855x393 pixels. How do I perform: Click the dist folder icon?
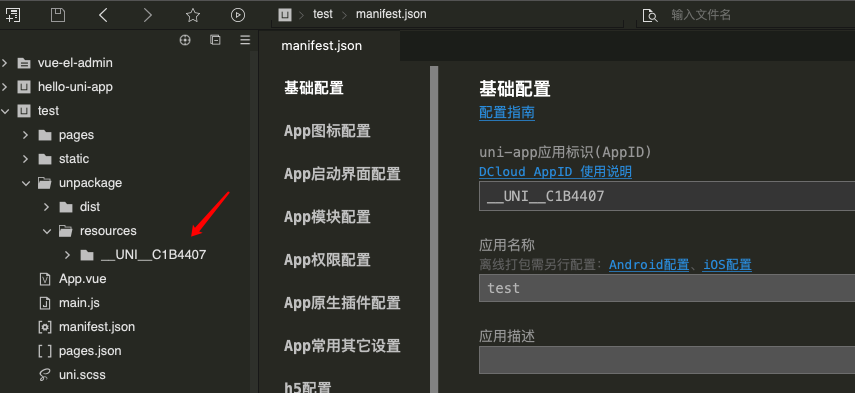[x=66, y=207]
